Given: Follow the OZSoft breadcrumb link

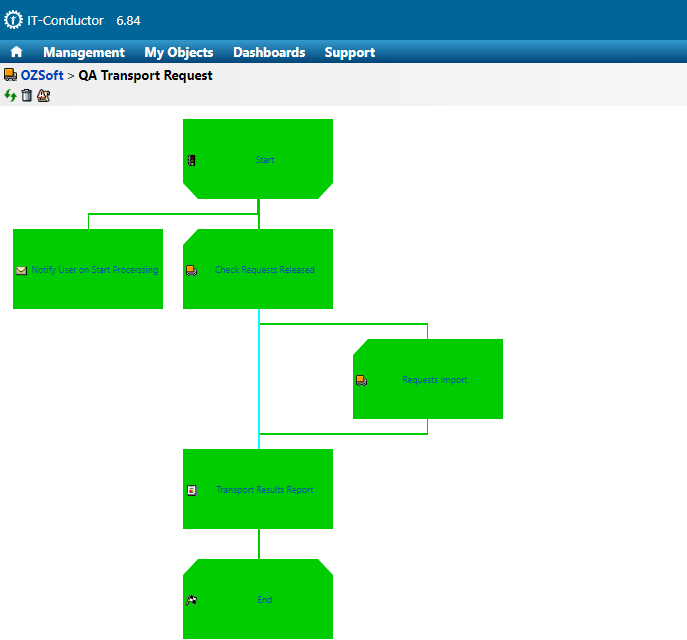Looking at the screenshot, I should (42, 75).
